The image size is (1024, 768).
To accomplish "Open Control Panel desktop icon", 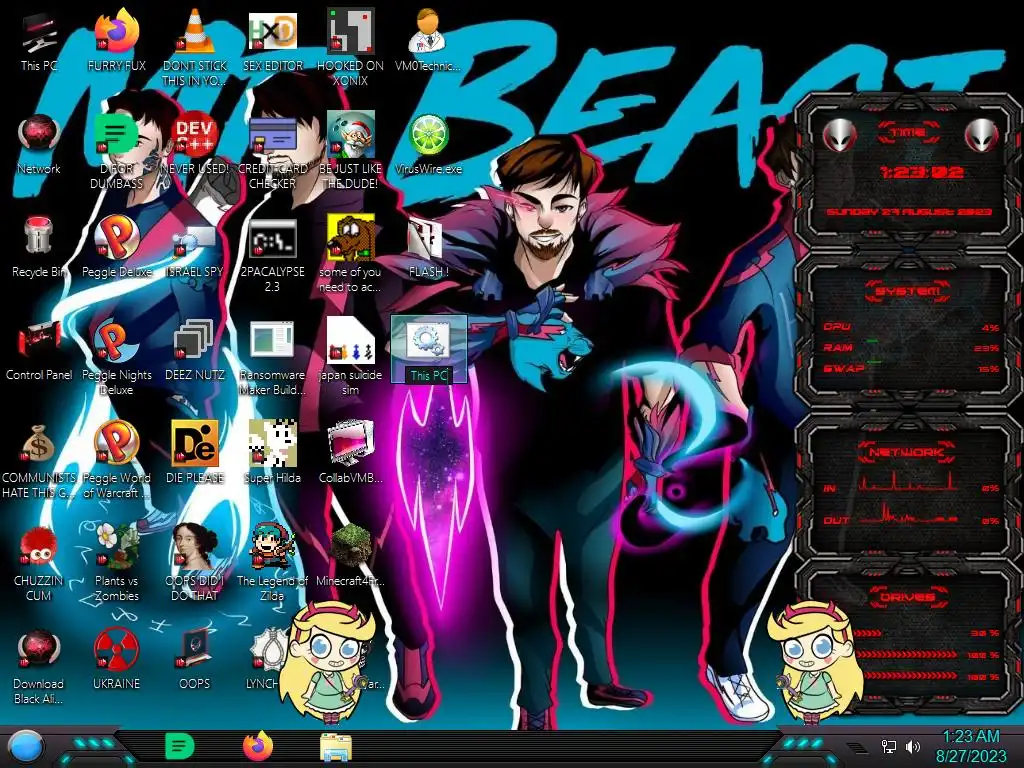I will [x=39, y=350].
